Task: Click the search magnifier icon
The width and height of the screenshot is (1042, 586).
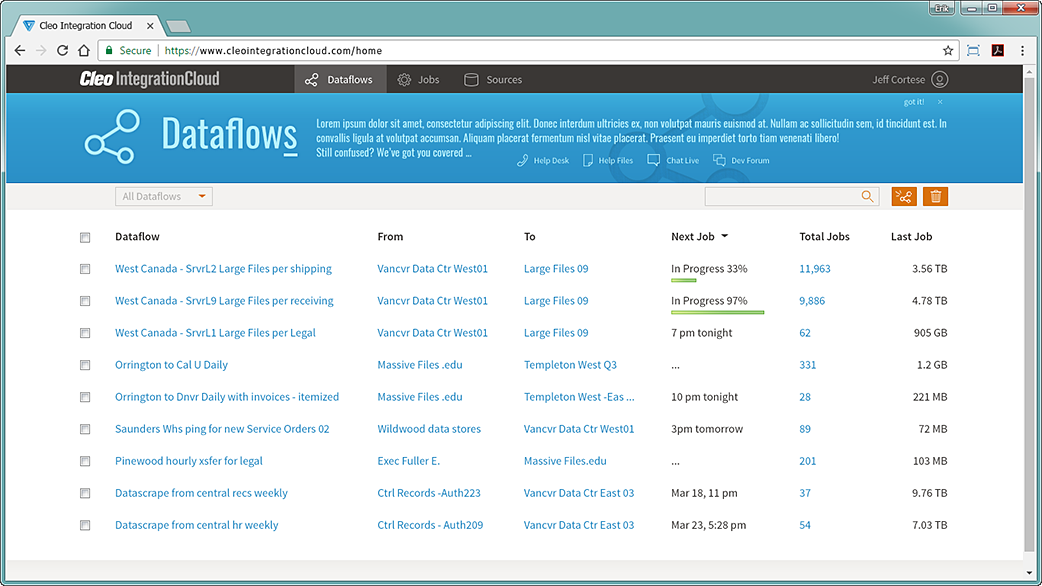Action: coord(867,196)
